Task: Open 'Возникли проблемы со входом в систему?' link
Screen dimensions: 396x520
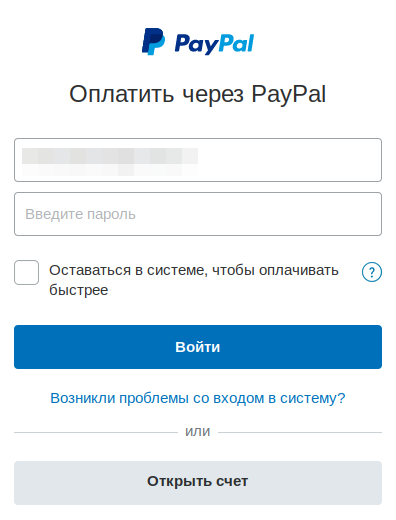Action: [x=198, y=398]
